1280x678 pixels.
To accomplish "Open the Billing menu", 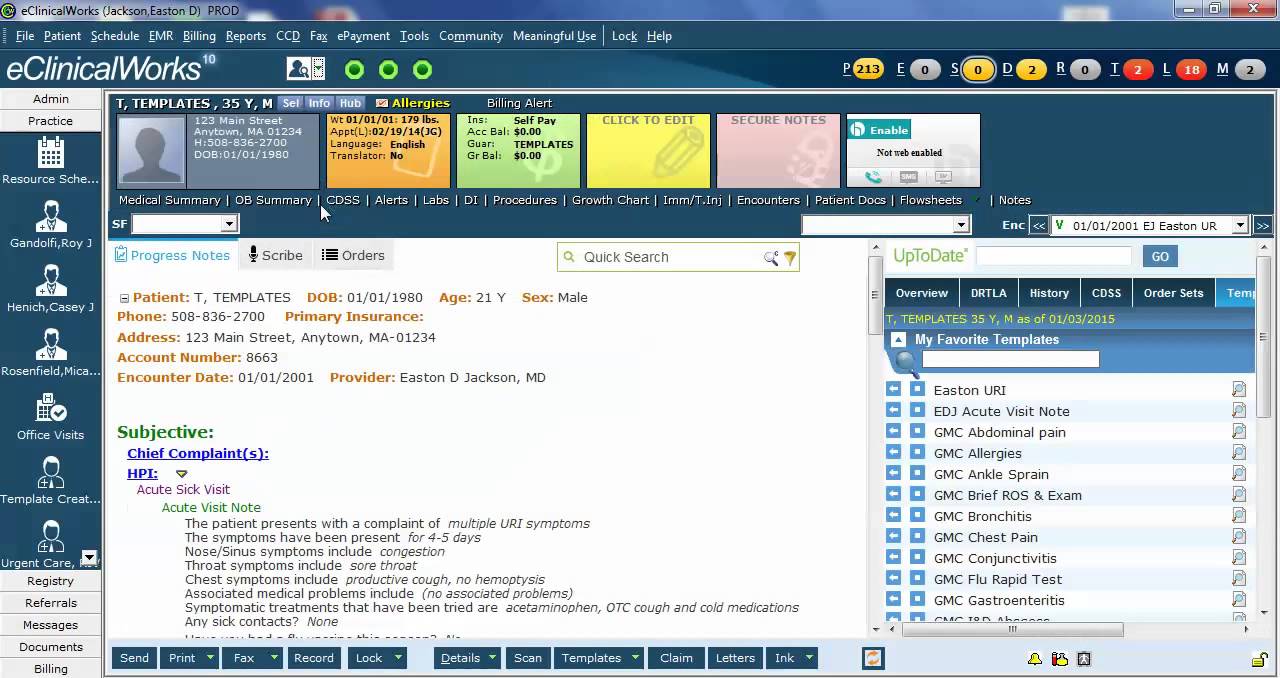I will pos(199,36).
